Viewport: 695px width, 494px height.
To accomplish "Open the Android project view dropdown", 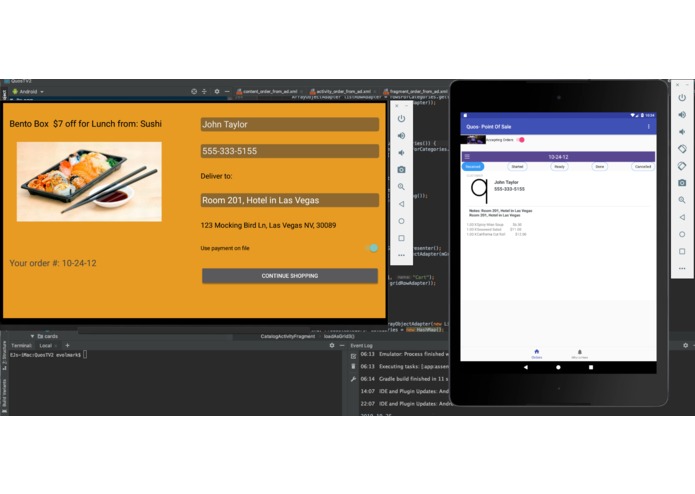I will pyautogui.click(x=28, y=91).
